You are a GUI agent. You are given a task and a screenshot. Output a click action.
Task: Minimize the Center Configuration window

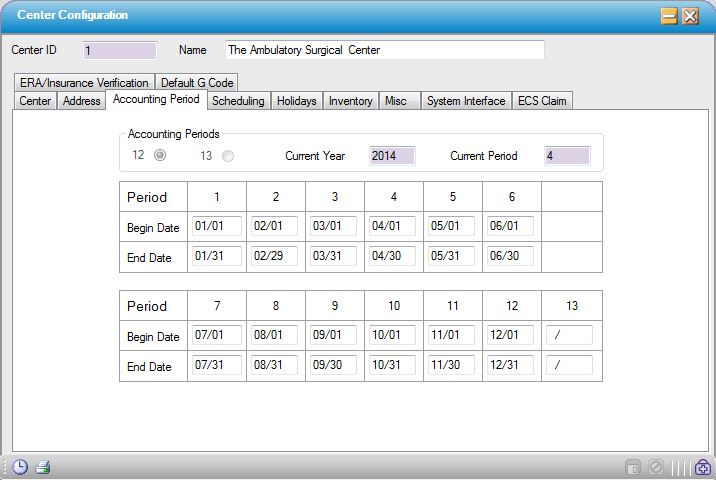pyautogui.click(x=669, y=16)
